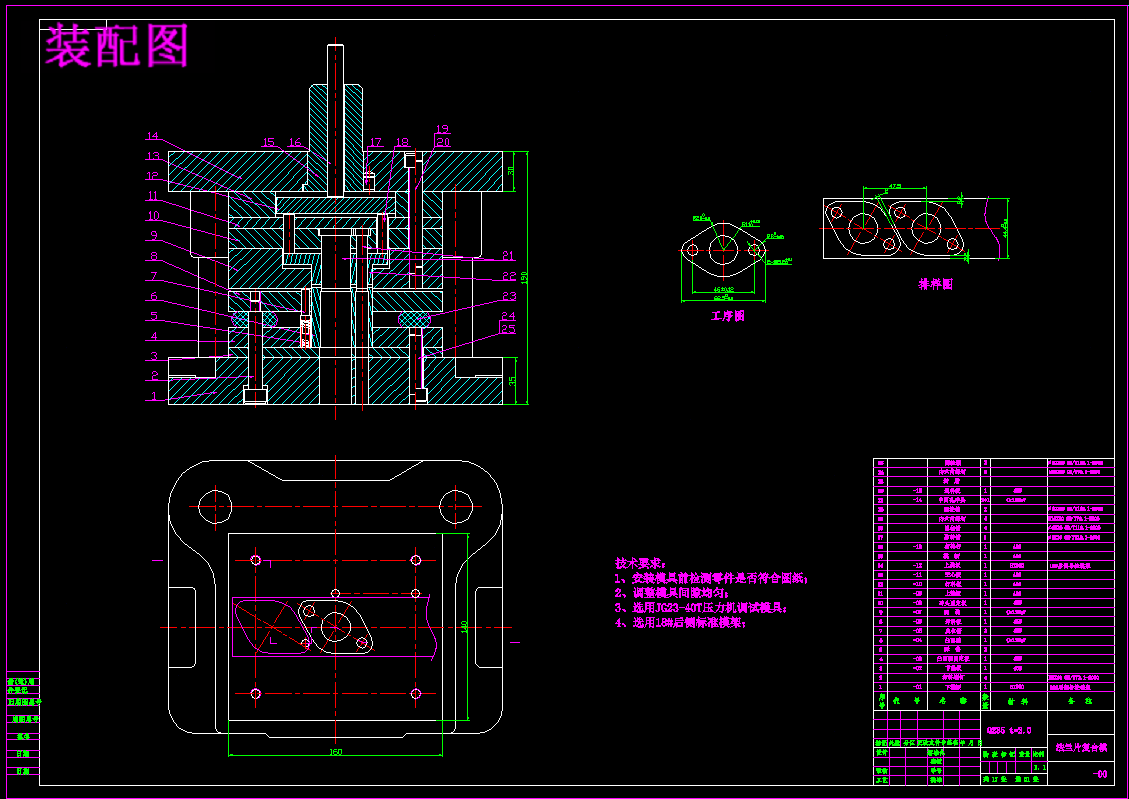
Task: Click the 35 lower plate thickness dimension
Action: tap(511, 381)
